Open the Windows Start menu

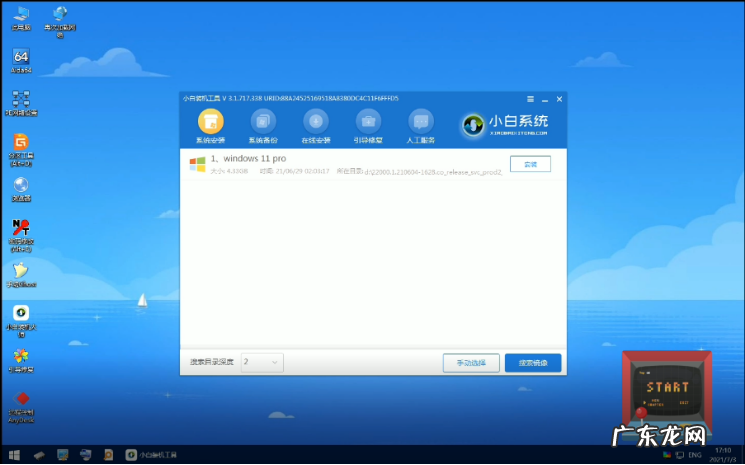[x=14, y=455]
